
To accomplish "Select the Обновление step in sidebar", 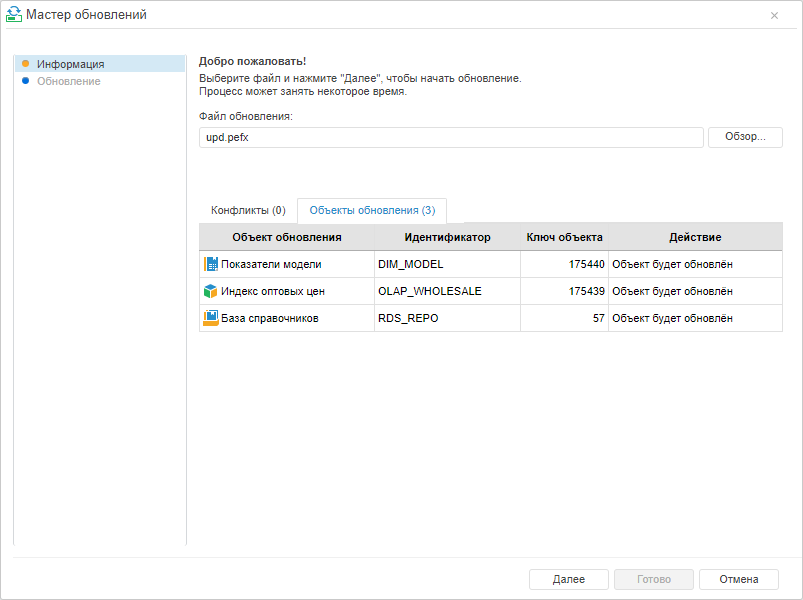I will [100, 81].
